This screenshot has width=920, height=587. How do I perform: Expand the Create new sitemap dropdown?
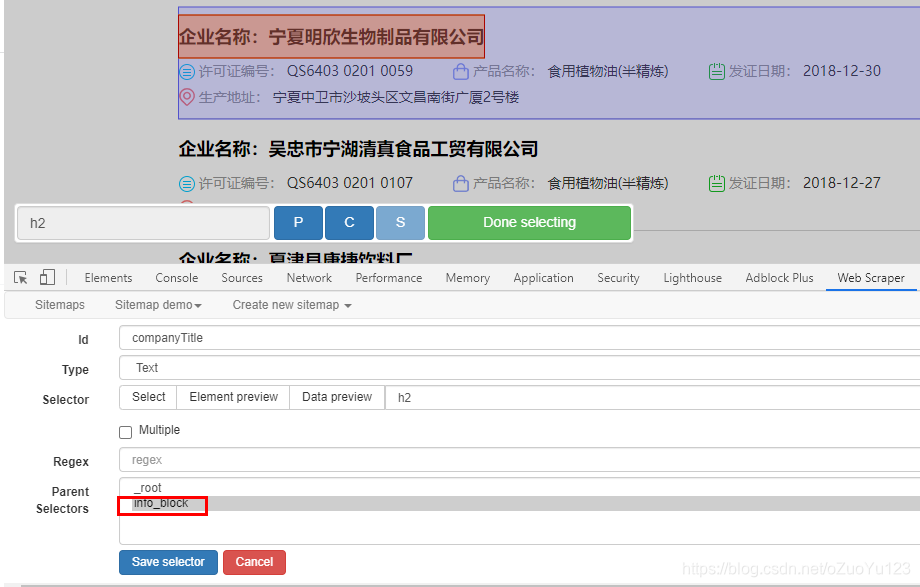coord(292,305)
